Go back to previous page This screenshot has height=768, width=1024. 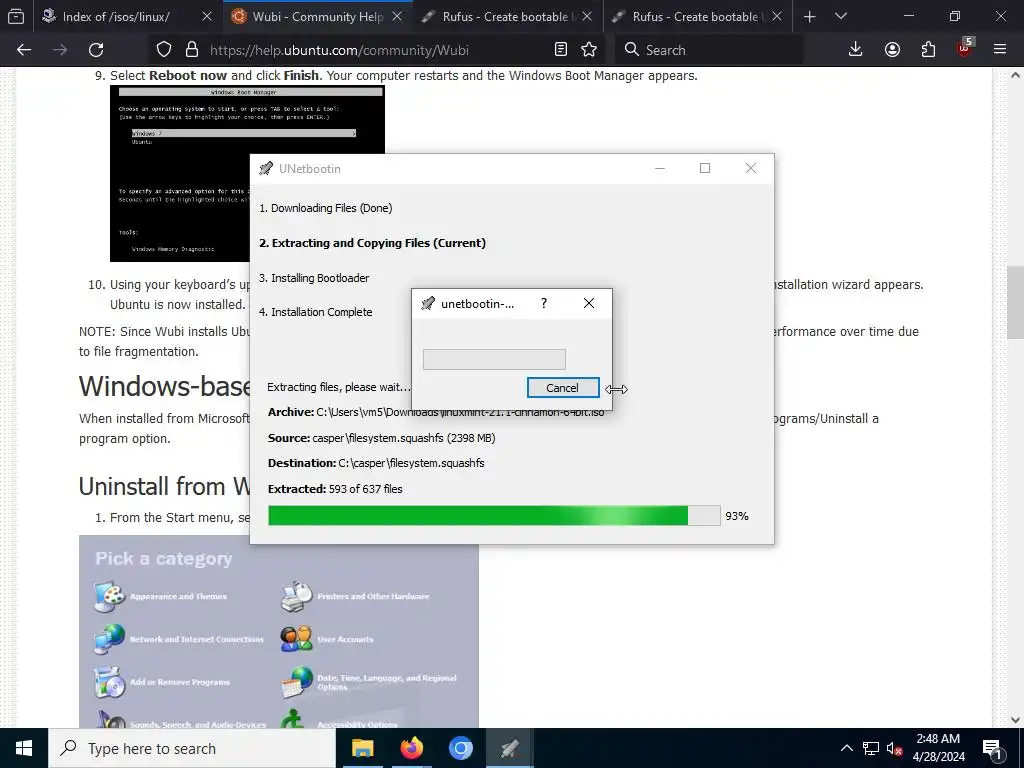coord(24,50)
